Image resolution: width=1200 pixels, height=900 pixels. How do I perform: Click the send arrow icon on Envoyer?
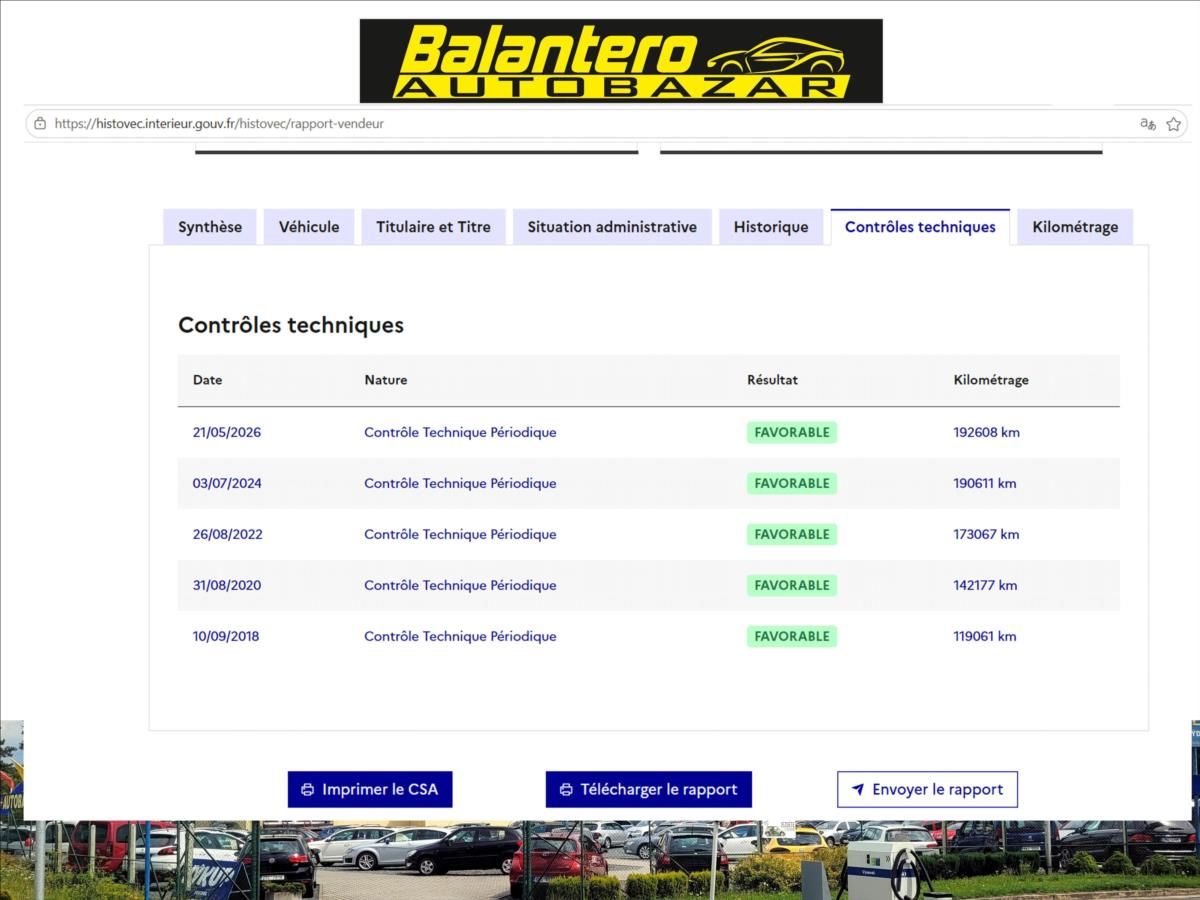(857, 789)
